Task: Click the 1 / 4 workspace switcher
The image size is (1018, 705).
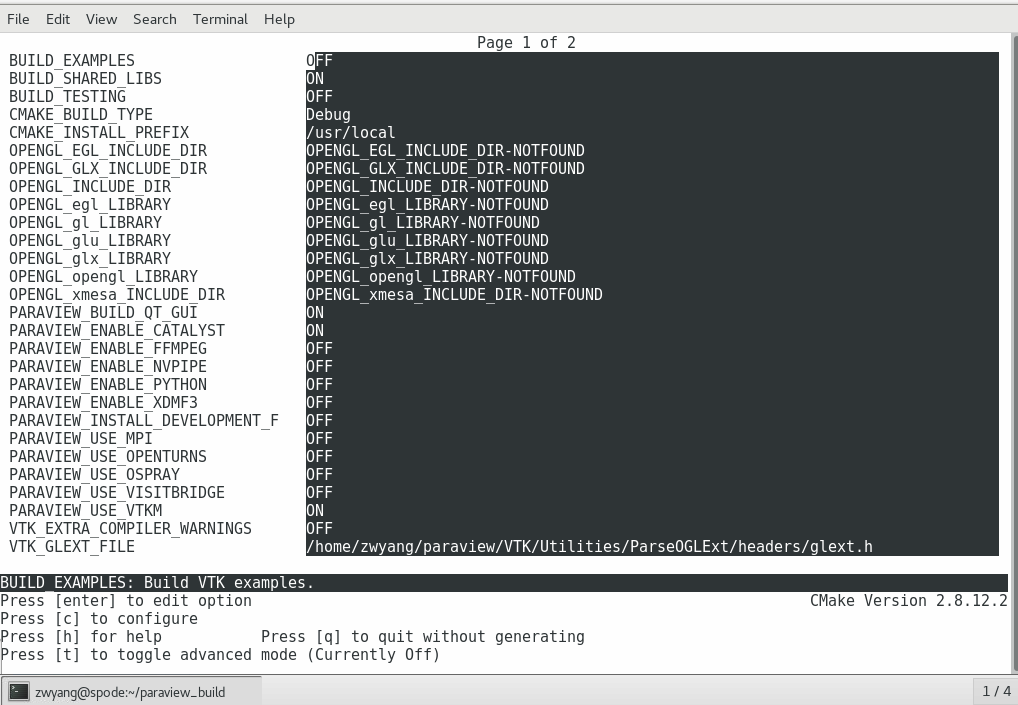Action: tap(996, 691)
